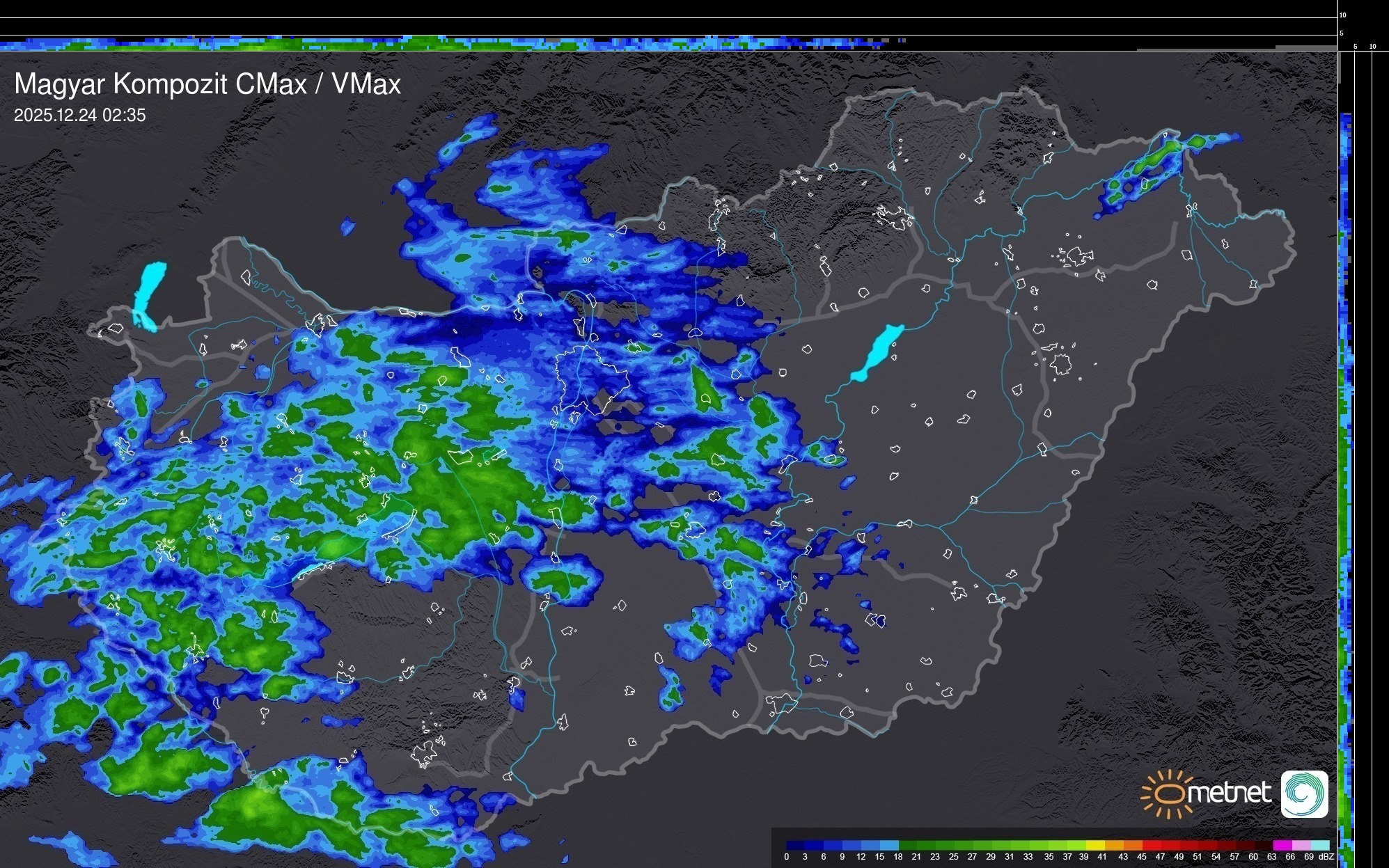Viewport: 1389px width, 868px height.
Task: Click the yellow 39 dBZ legend swatch
Action: pyautogui.click(x=1094, y=845)
